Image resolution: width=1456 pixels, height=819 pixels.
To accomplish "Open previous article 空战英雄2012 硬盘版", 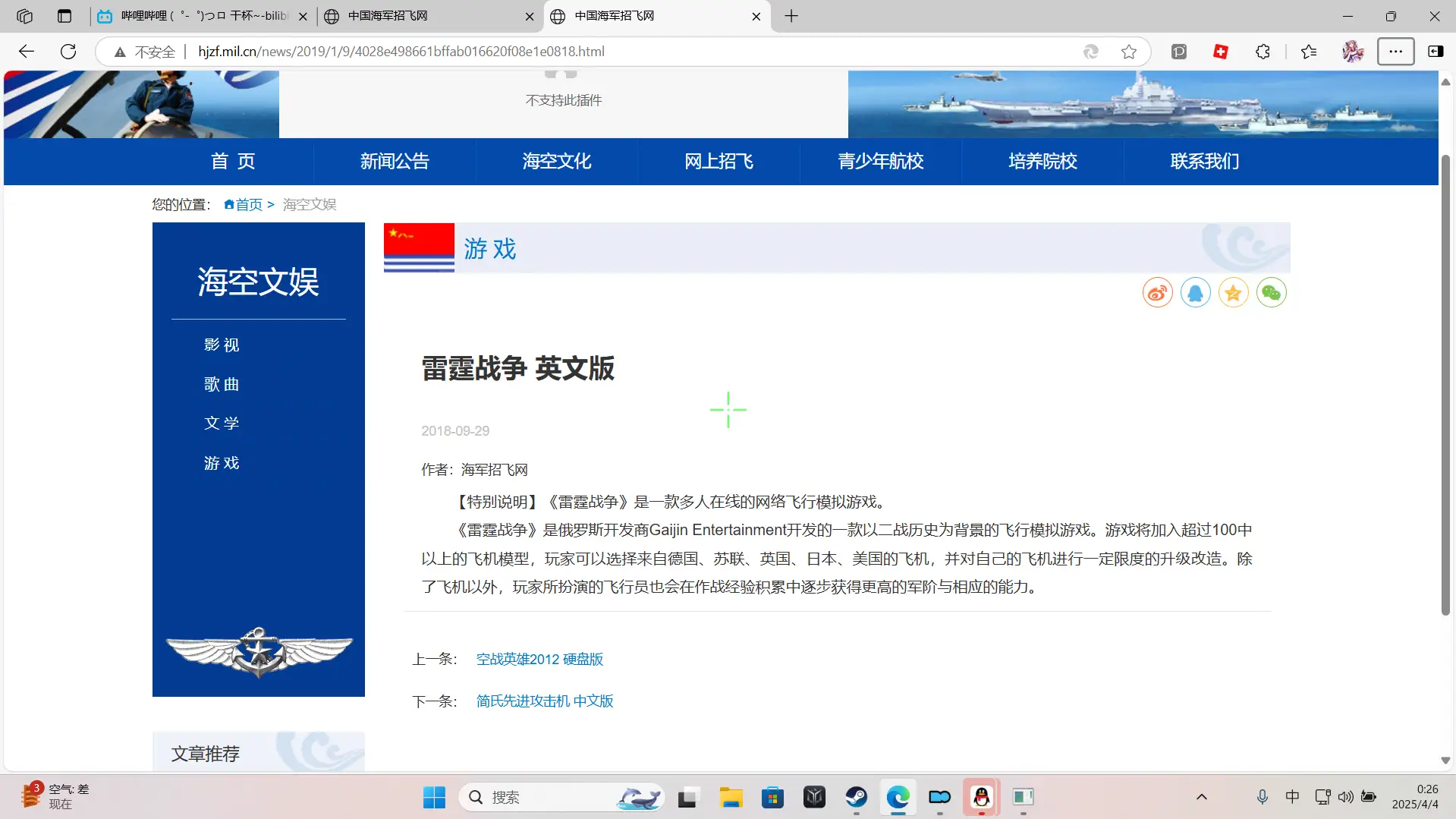I will click(539, 659).
